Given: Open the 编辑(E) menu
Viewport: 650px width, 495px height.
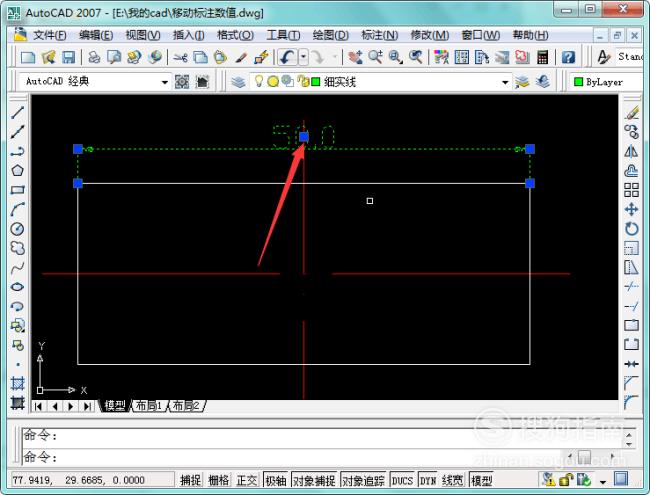Looking at the screenshot, I should [96, 35].
